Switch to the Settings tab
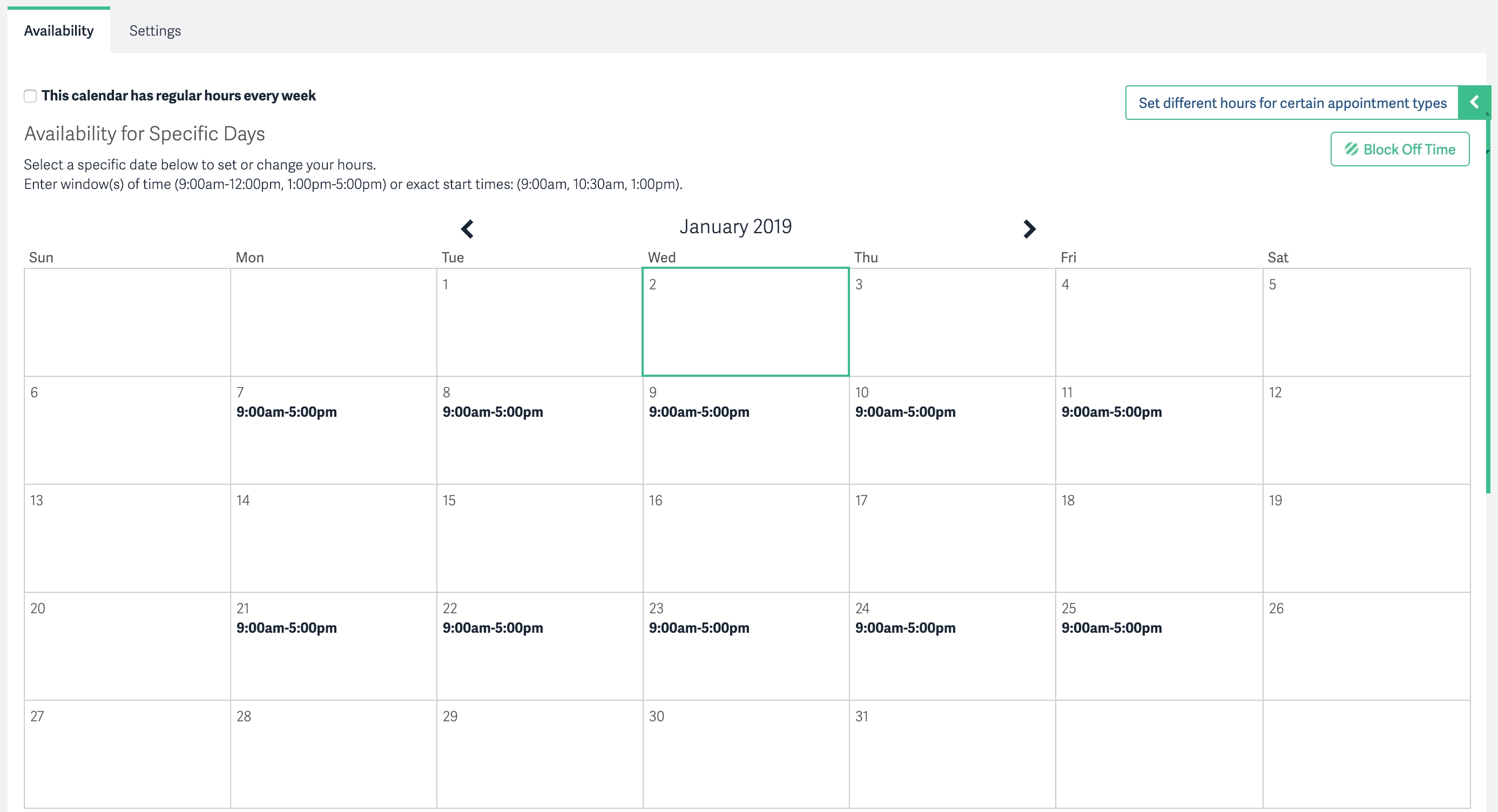The image size is (1498, 812). coord(155,30)
